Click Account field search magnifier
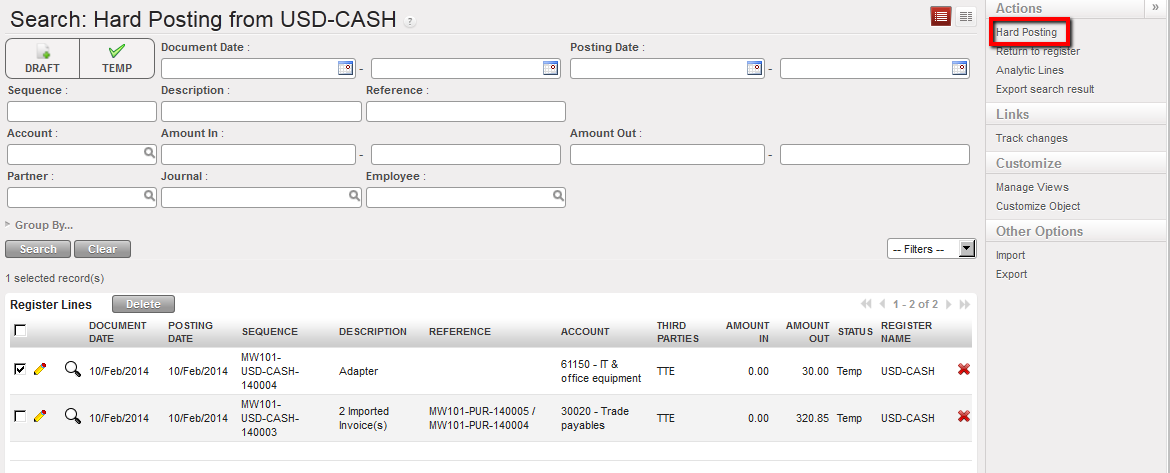The image size is (1170, 473). tap(149, 153)
